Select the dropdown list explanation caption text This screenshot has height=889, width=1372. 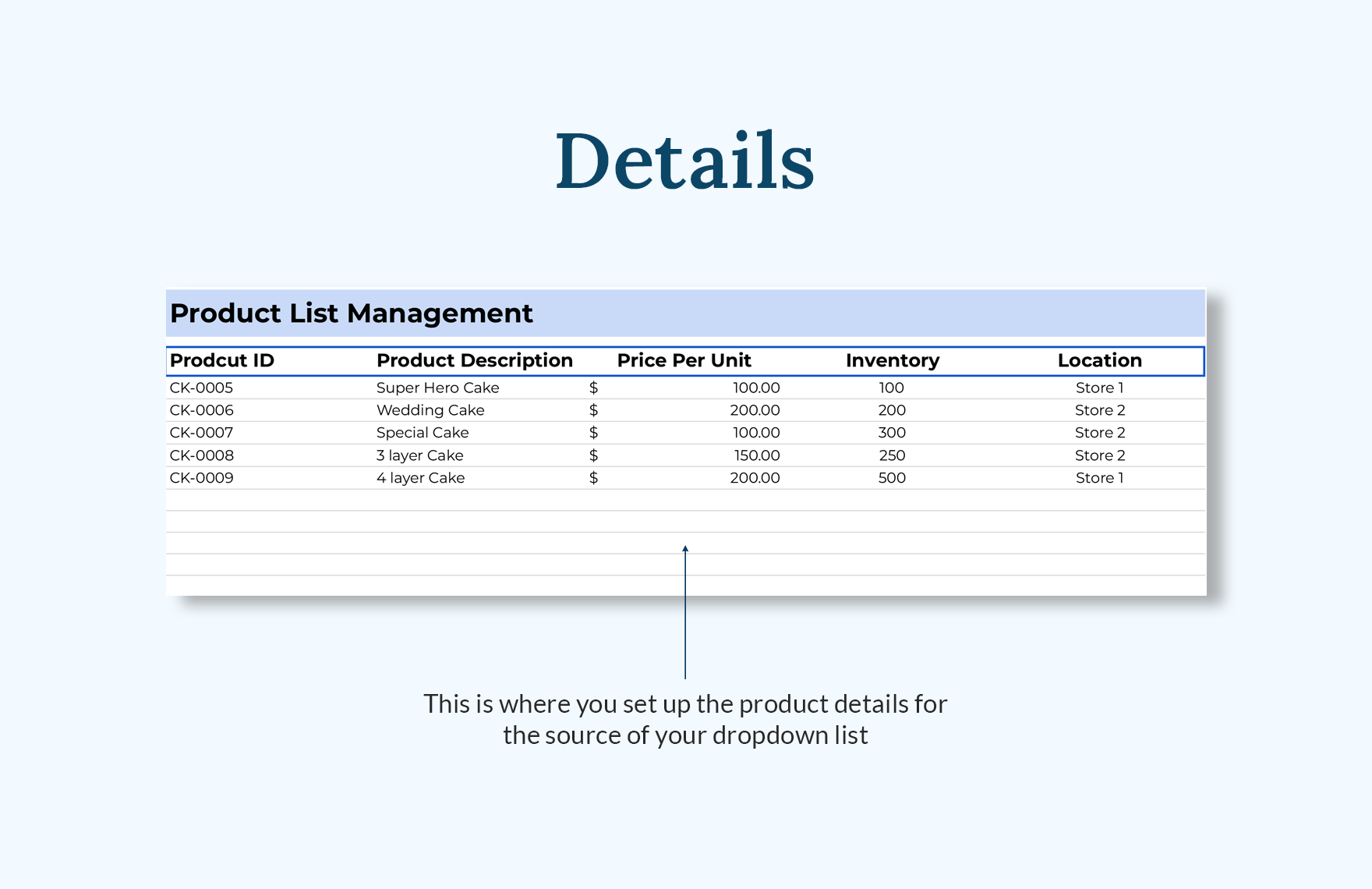[x=685, y=719]
